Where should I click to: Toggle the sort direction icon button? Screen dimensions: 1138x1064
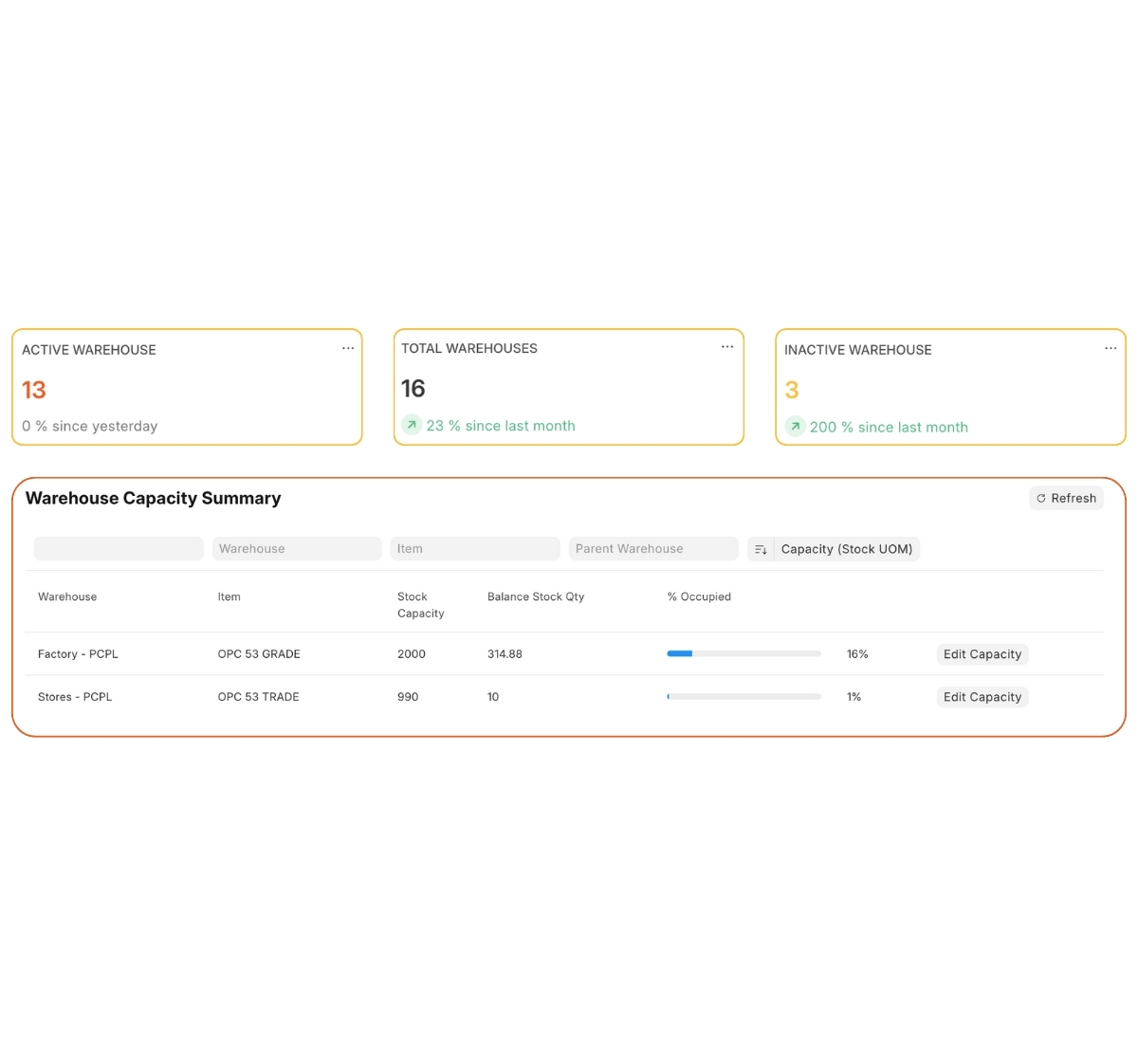click(761, 549)
